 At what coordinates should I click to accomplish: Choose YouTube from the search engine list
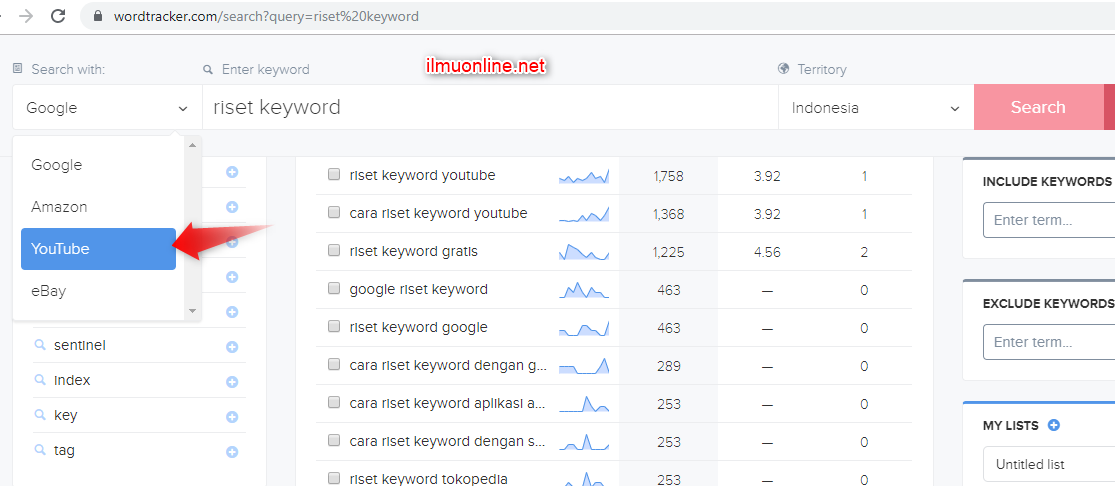pos(98,249)
